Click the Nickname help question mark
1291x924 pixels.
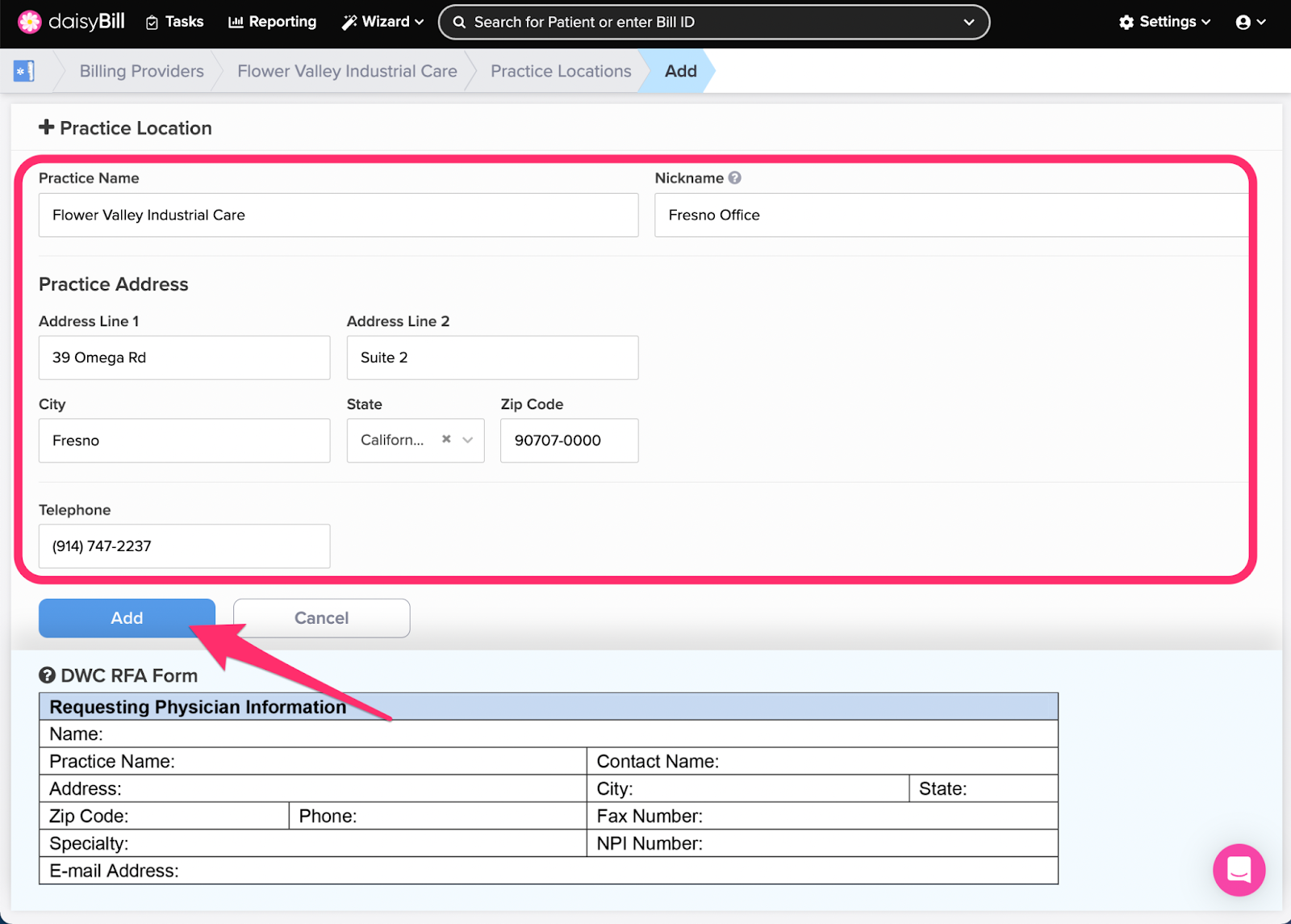click(734, 178)
